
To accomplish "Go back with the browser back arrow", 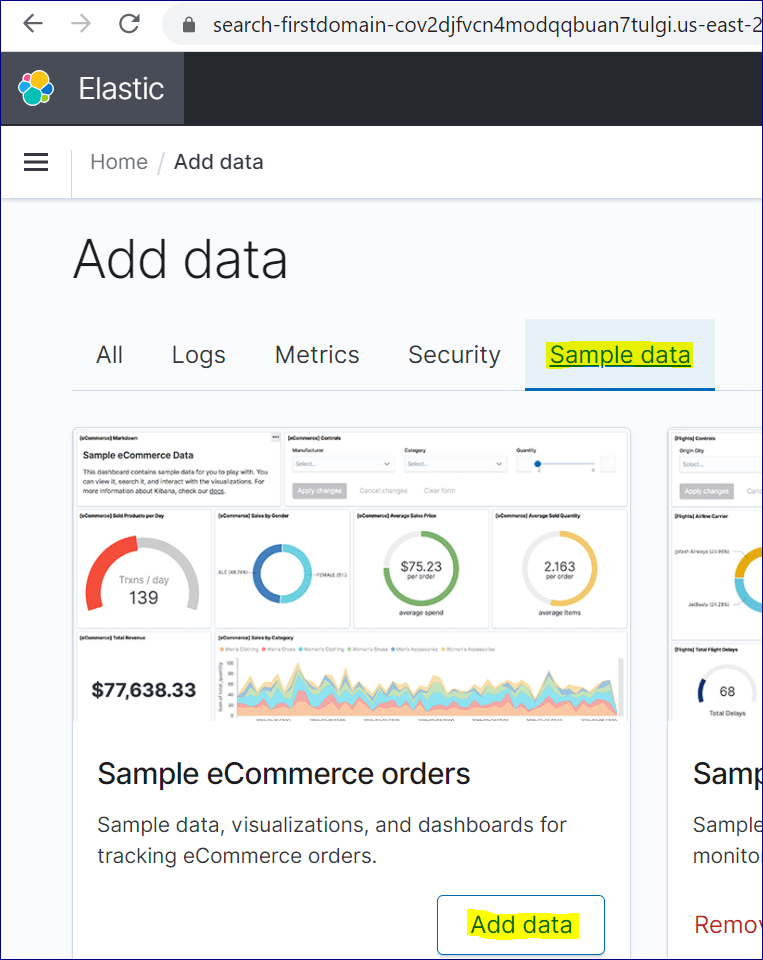I will (x=33, y=24).
